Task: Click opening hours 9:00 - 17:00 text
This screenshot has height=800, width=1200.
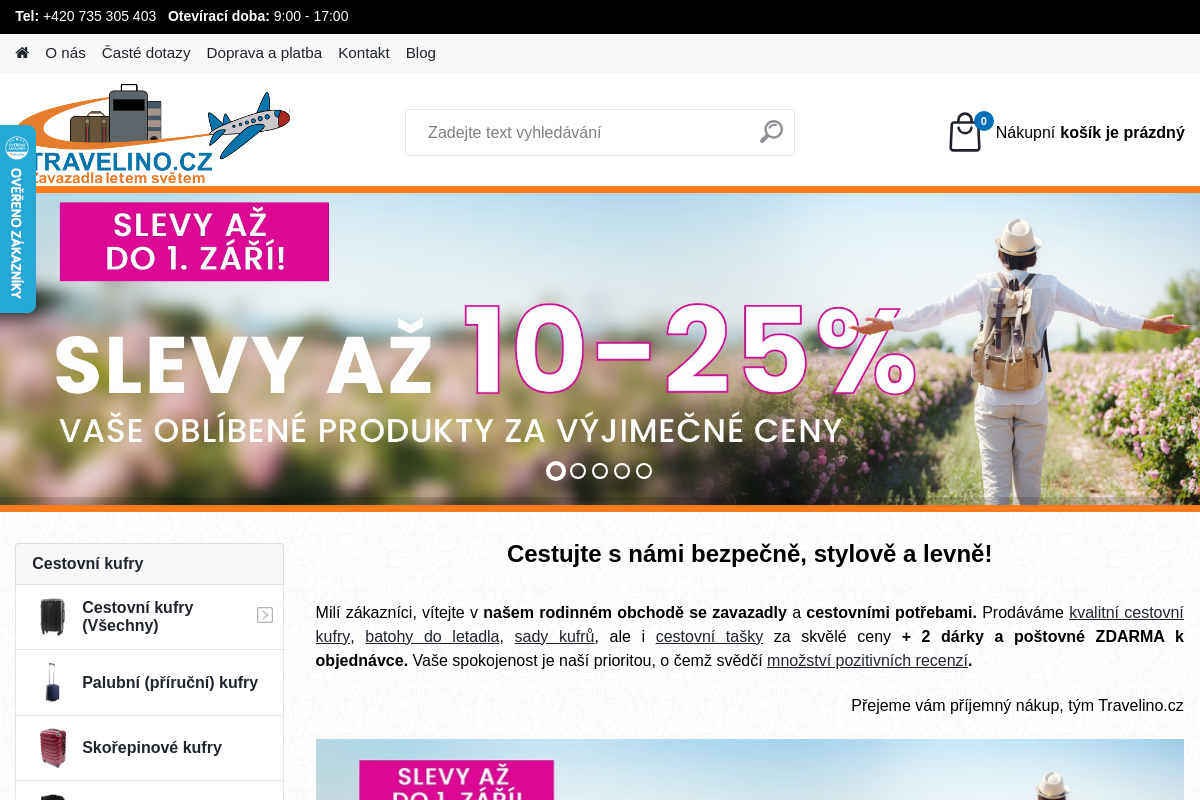Action: click(x=311, y=16)
